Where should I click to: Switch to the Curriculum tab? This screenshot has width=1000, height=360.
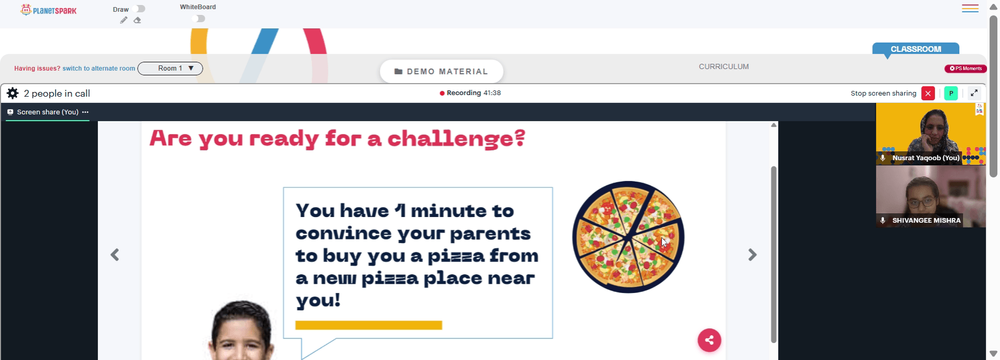point(724,66)
